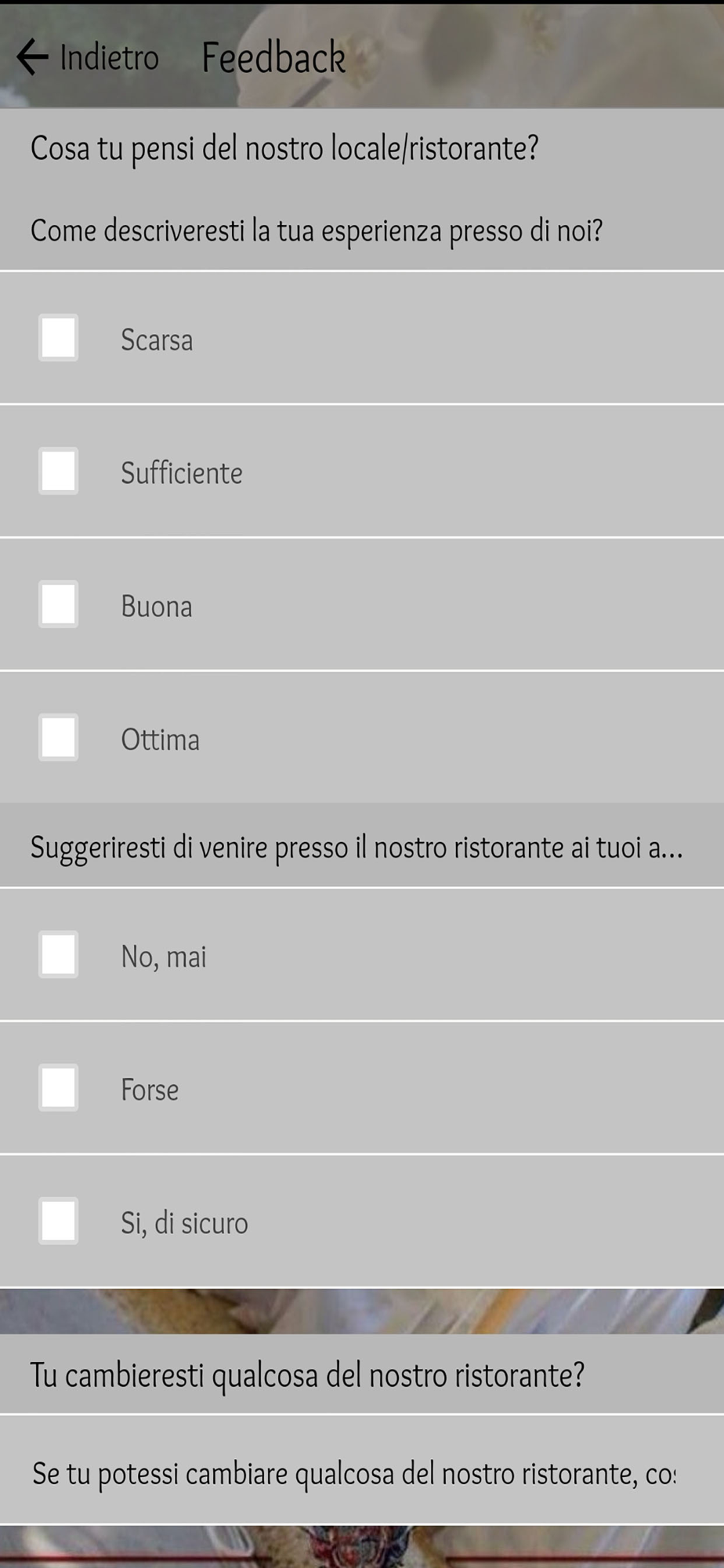Click the Indietro text label
The width and height of the screenshot is (724, 1568).
point(109,57)
